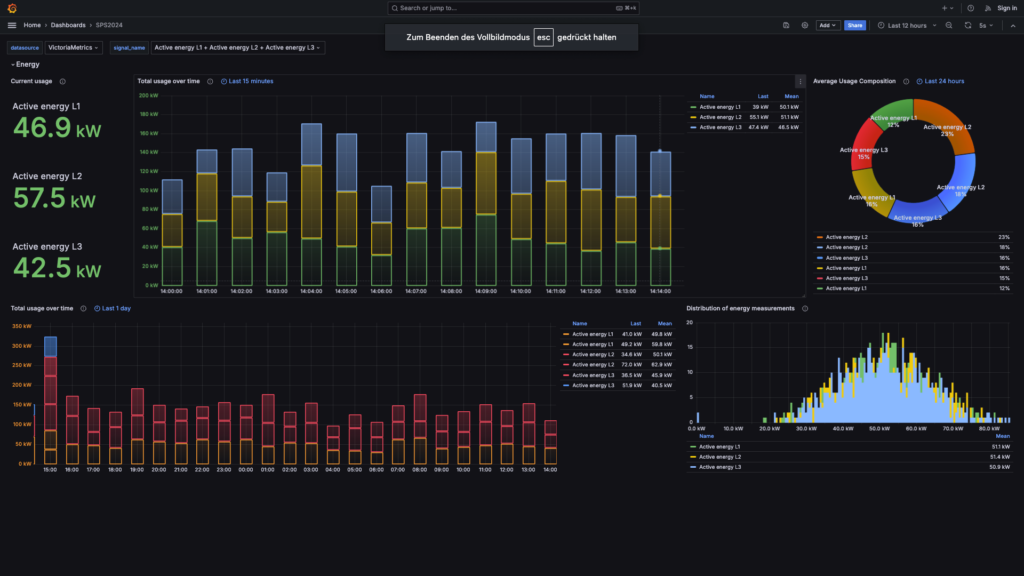Open the help question mark icon
This screenshot has height=576, width=1024.
tap(970, 8)
